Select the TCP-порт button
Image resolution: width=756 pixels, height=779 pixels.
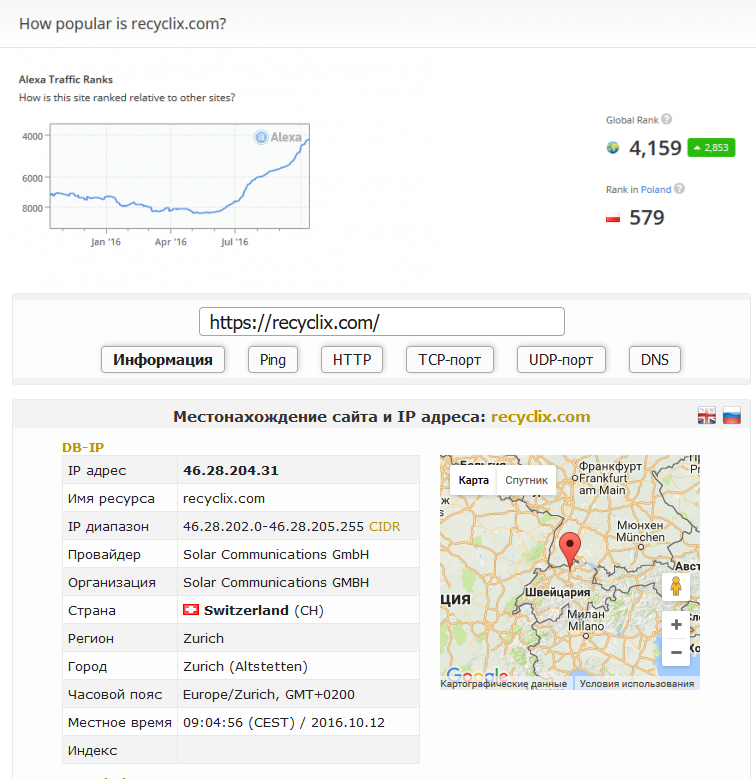450,360
